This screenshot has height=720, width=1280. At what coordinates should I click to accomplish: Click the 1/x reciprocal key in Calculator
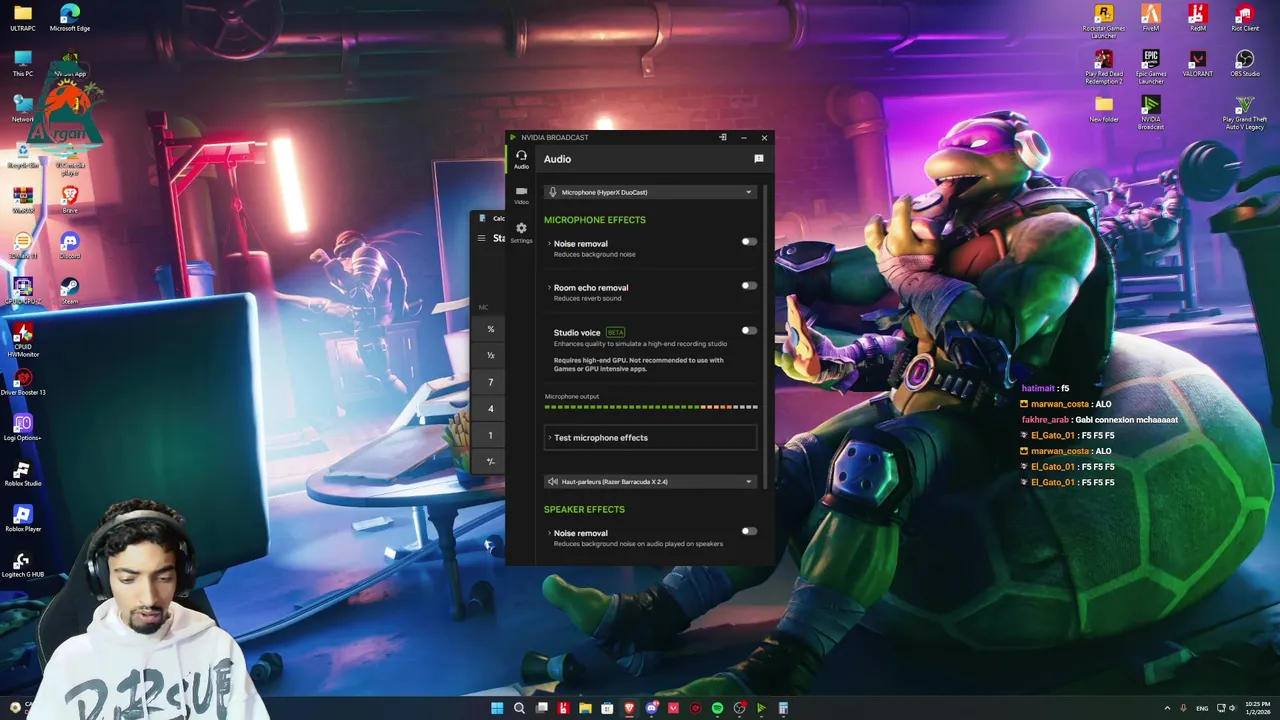tap(490, 355)
